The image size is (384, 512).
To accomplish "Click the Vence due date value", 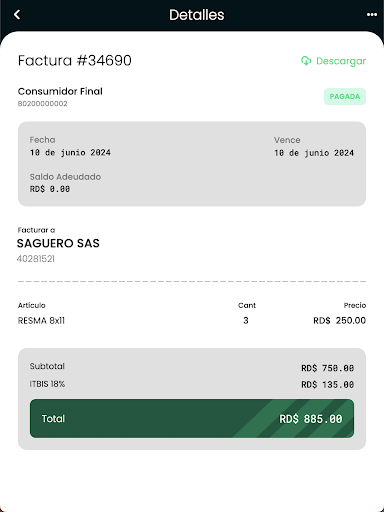I will (x=314, y=153).
